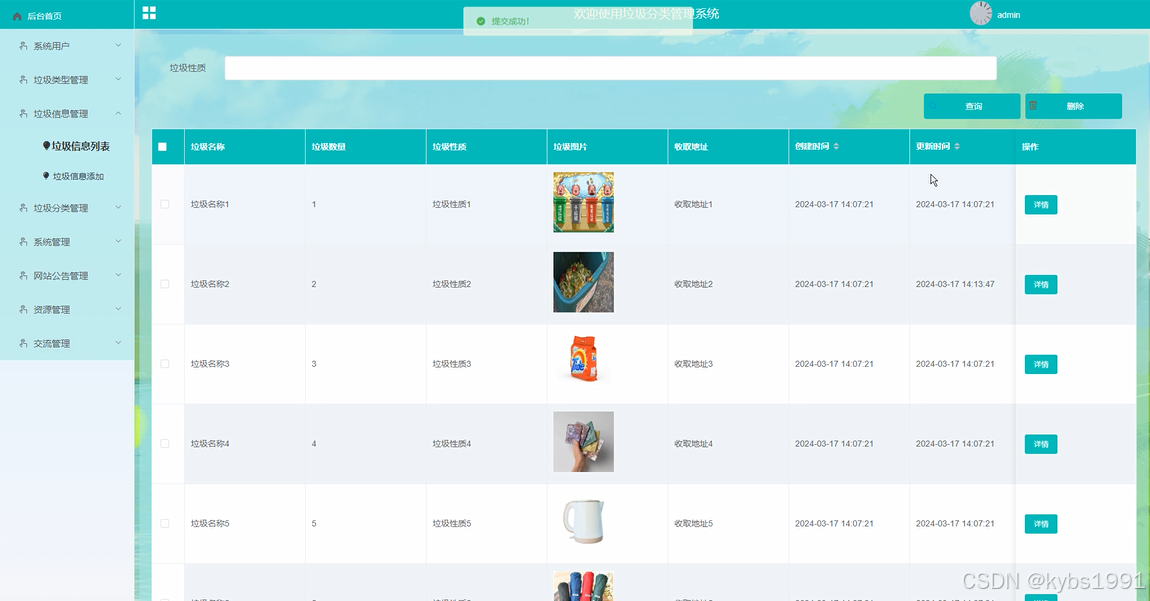Click the pin icon beside 垃圾信息添加
The height and width of the screenshot is (601, 1150).
(x=46, y=176)
